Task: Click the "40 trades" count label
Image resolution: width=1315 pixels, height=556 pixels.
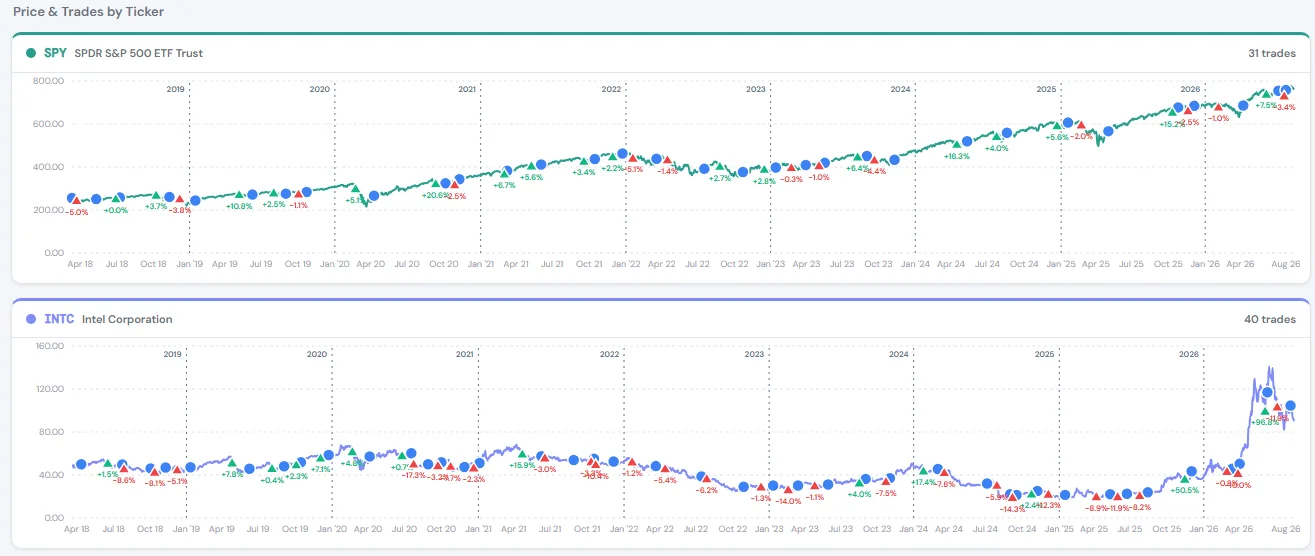Action: tap(1272, 319)
